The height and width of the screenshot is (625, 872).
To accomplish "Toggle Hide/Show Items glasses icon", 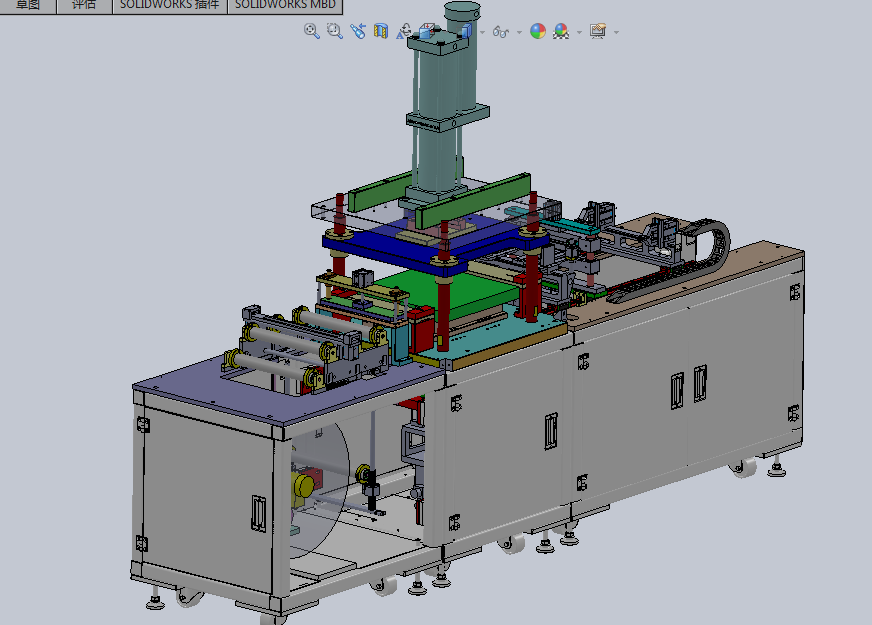I will (502, 32).
